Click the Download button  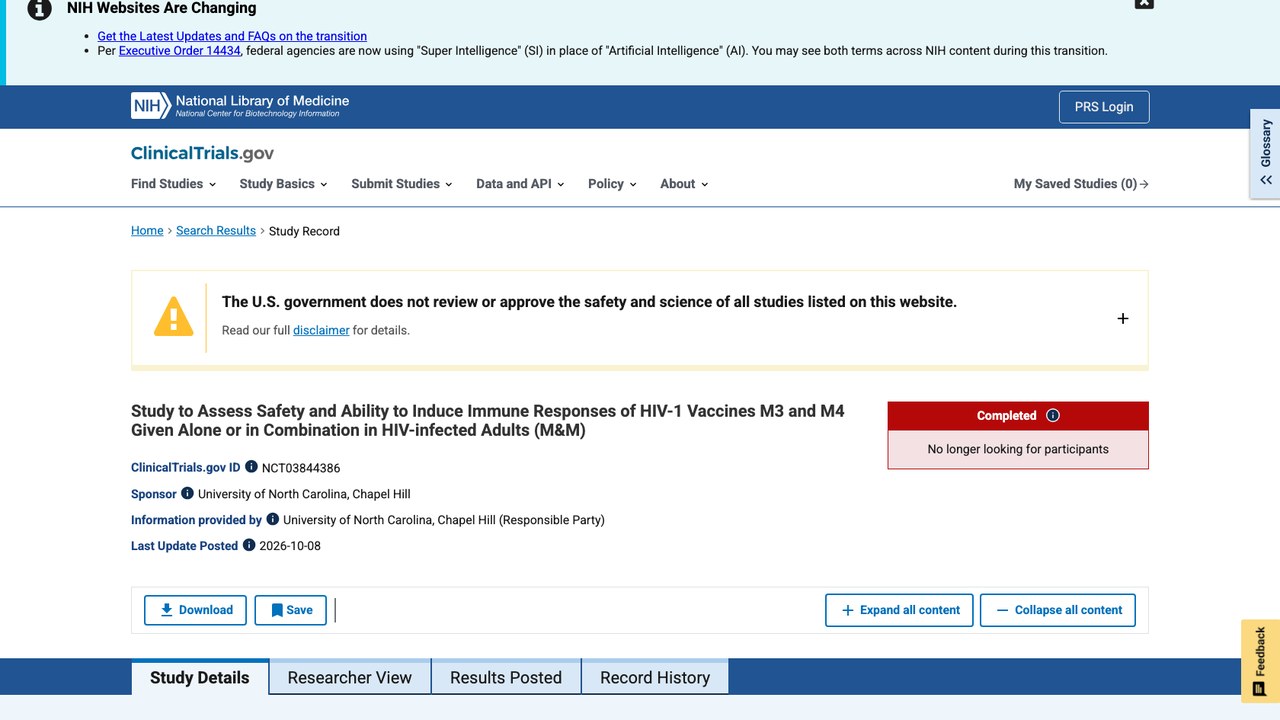(x=196, y=610)
